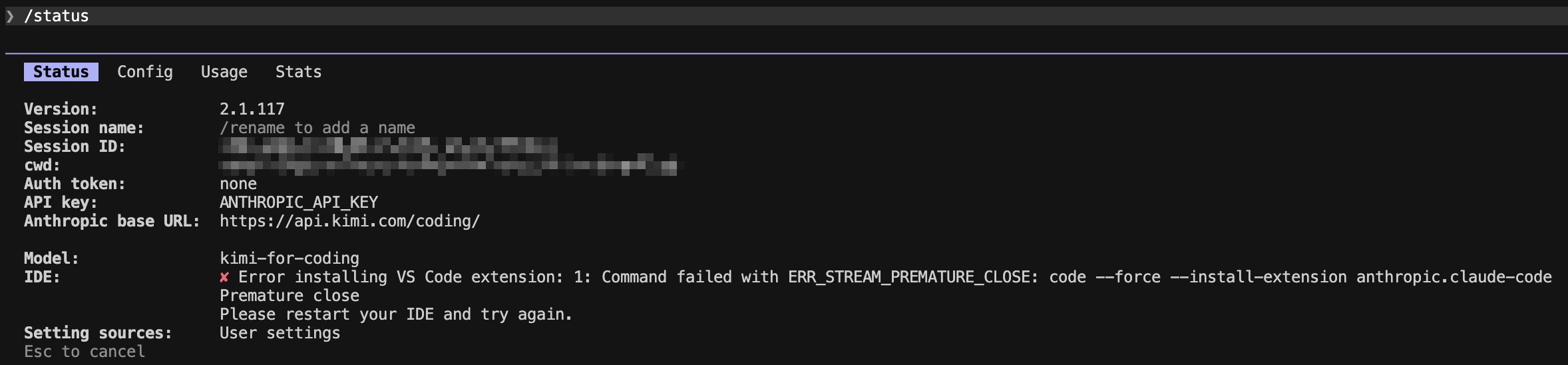Click the '/rename to add a name' hint
Screen dimensions: 1568x365
pyautogui.click(x=317, y=128)
